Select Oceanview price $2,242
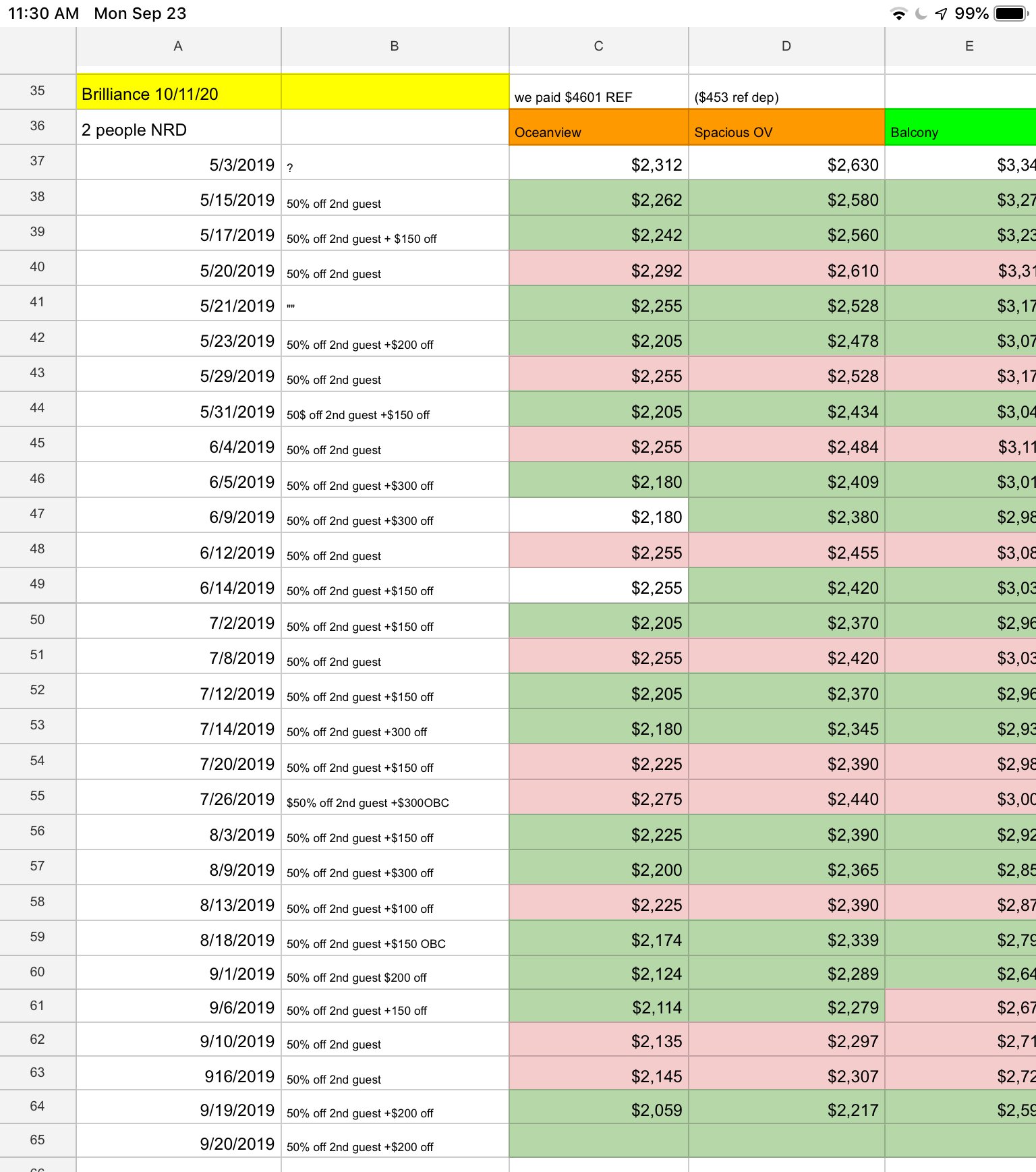The width and height of the screenshot is (1036, 1172). click(599, 233)
